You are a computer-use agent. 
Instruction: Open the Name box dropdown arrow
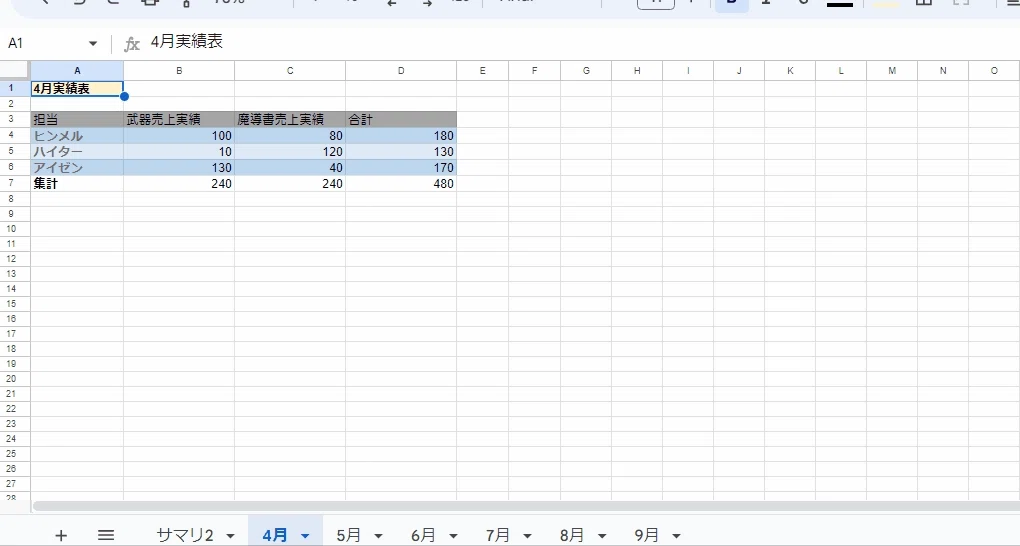coord(93,44)
